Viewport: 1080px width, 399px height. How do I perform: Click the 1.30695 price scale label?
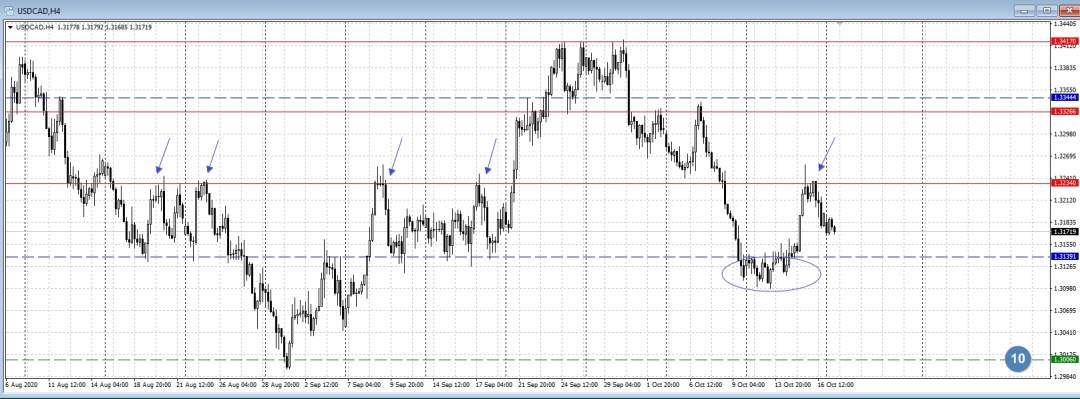tap(1064, 310)
